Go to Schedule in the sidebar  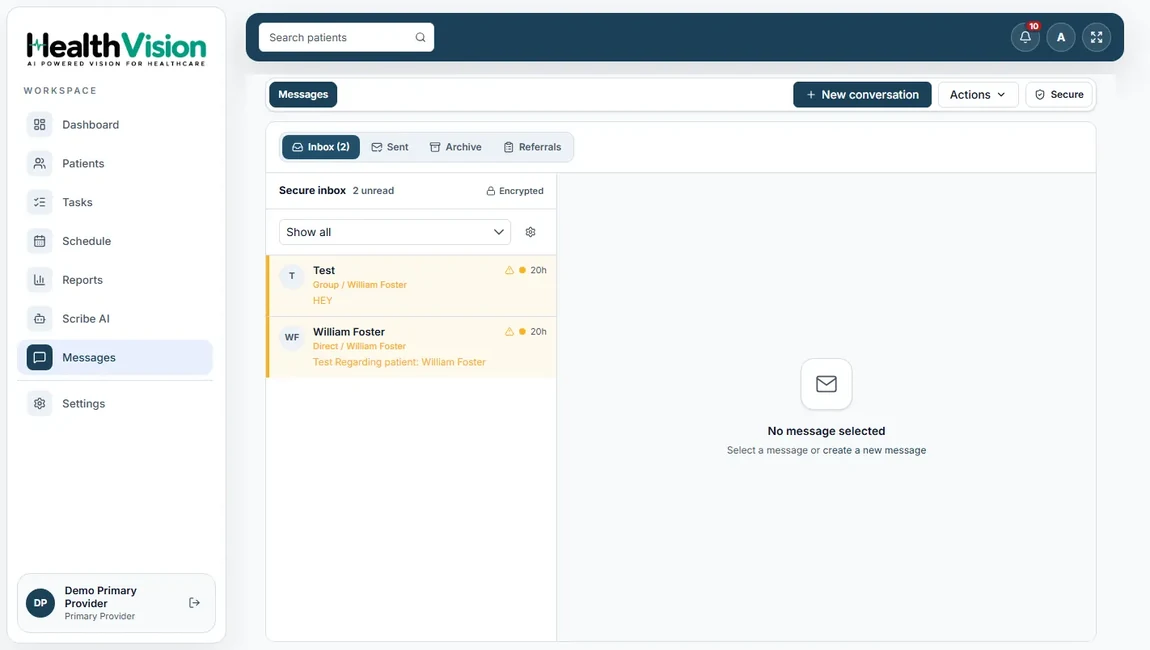[x=115, y=241]
